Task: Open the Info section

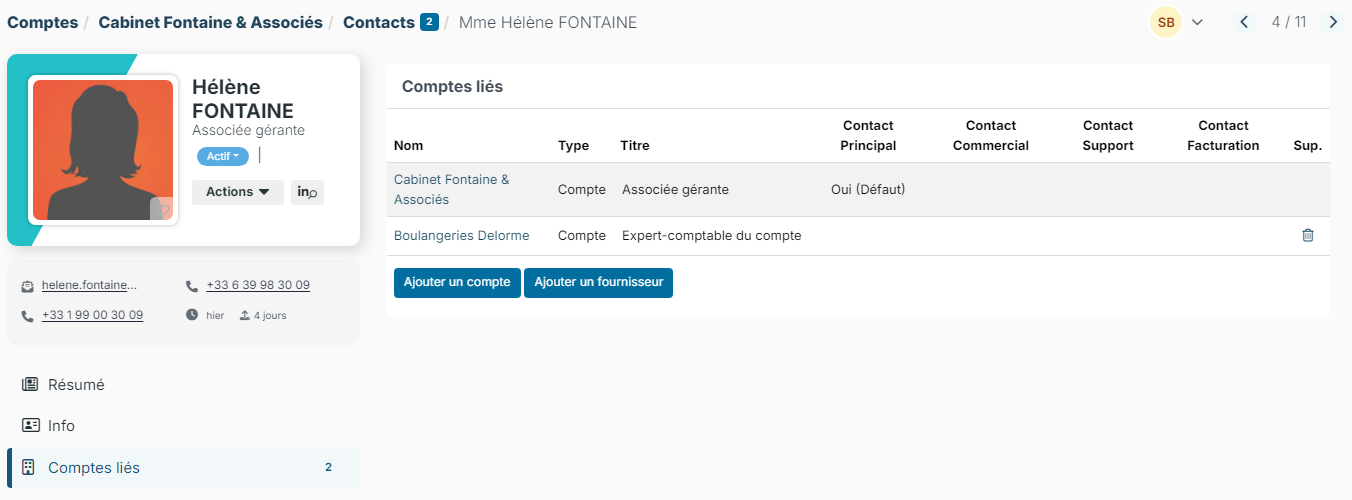Action: [183, 425]
